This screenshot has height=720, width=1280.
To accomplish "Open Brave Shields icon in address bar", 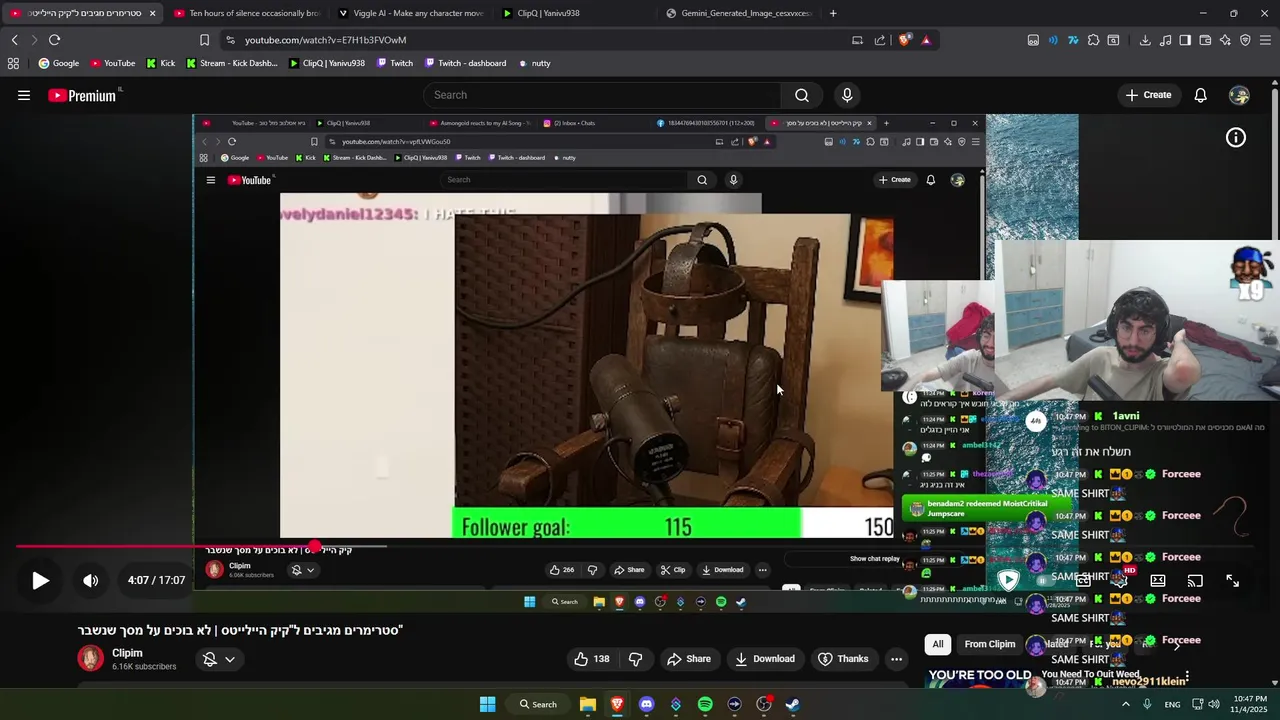I will 905,40.
